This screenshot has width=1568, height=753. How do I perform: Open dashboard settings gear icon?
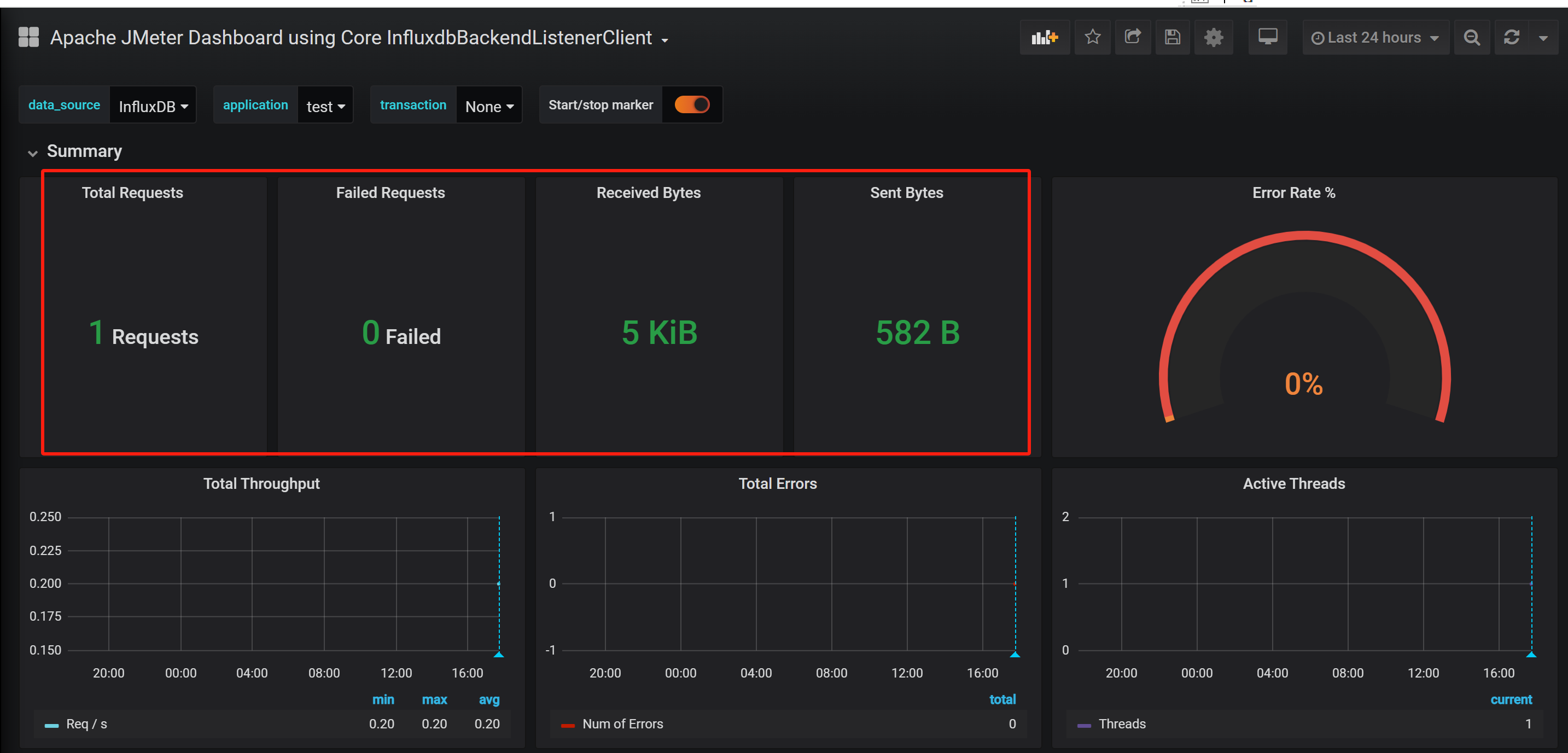(1213, 38)
